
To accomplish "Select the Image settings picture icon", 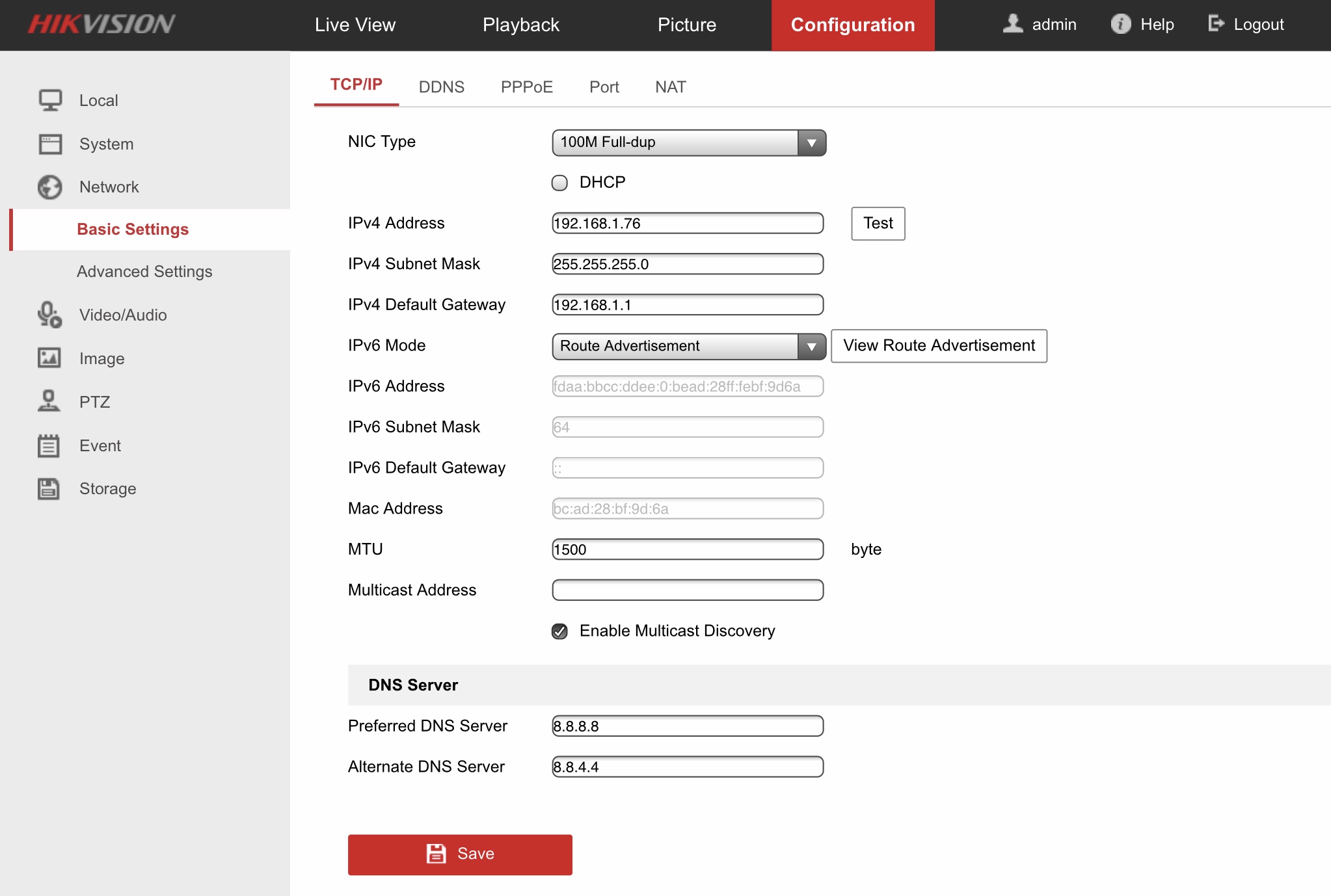I will point(49,358).
